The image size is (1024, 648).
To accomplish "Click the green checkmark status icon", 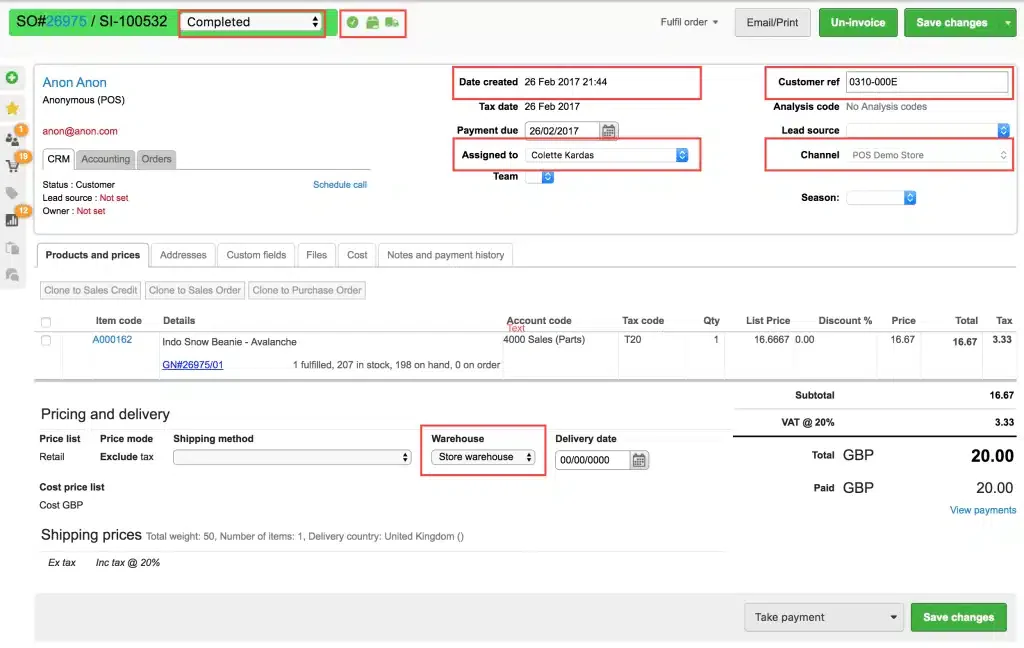I will [353, 23].
